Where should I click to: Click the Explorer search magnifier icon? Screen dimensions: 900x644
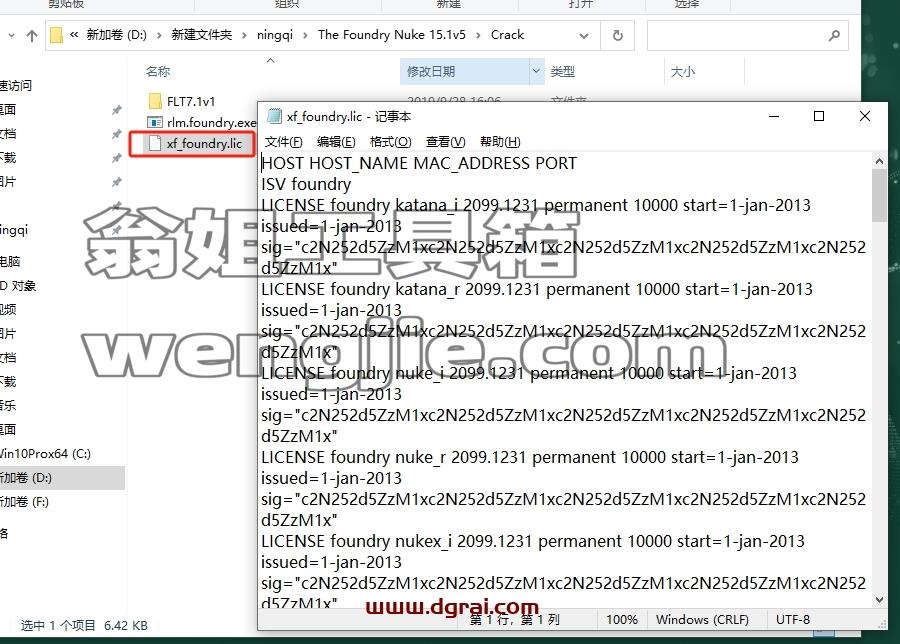(x=834, y=36)
